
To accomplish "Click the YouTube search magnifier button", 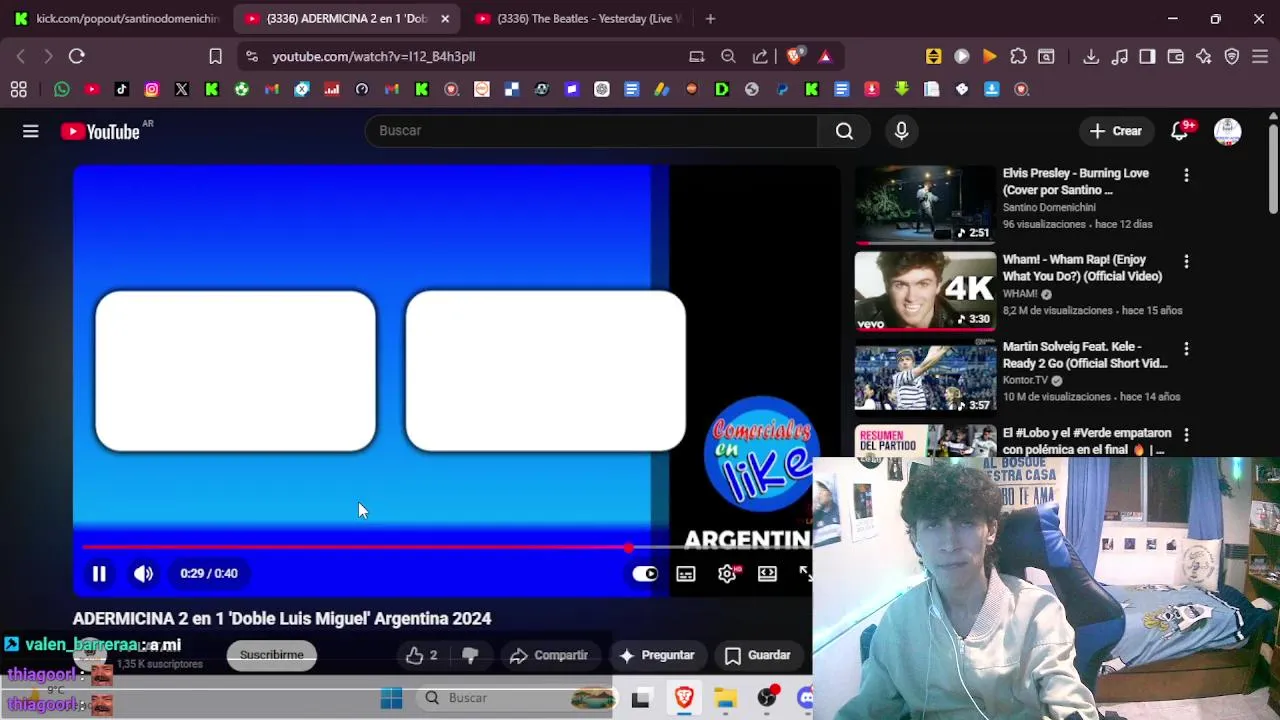I will [844, 131].
